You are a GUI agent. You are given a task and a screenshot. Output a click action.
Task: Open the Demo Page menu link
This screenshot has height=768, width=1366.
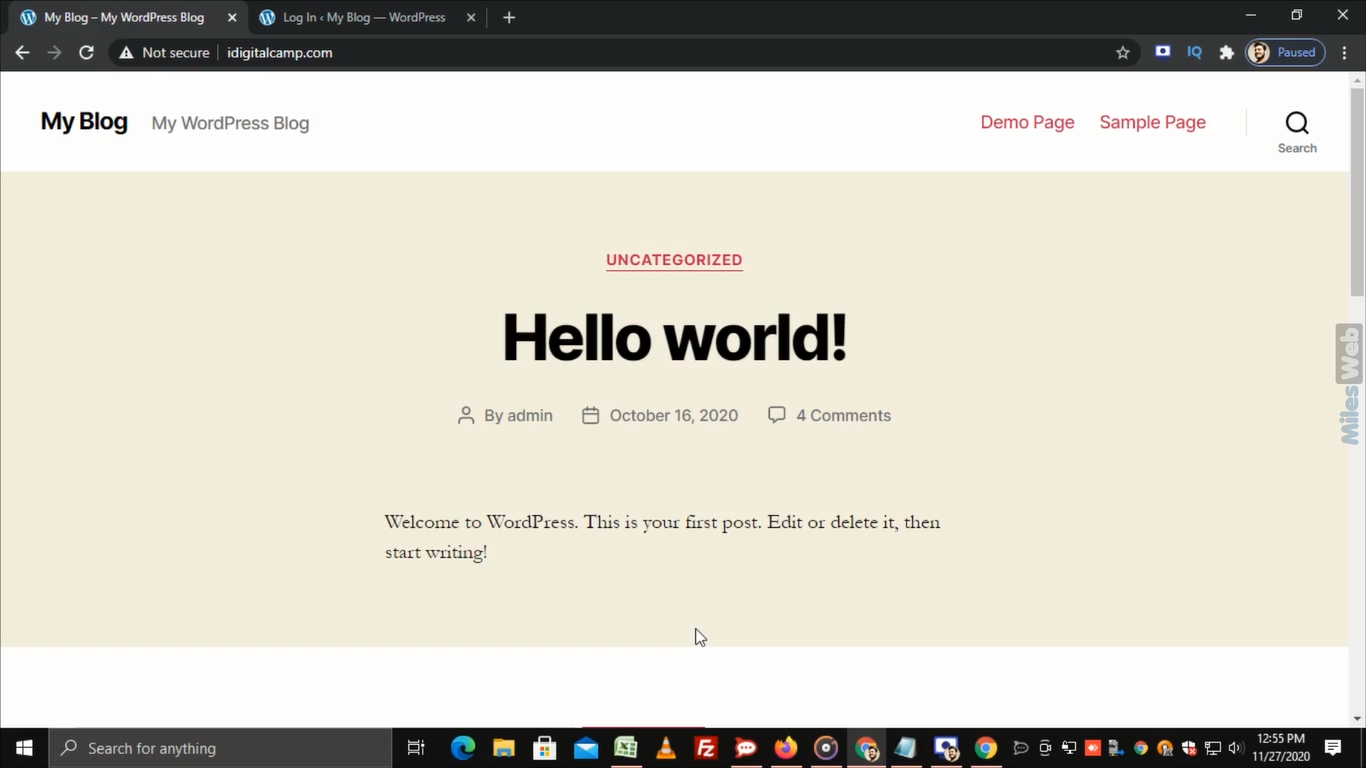1027,122
